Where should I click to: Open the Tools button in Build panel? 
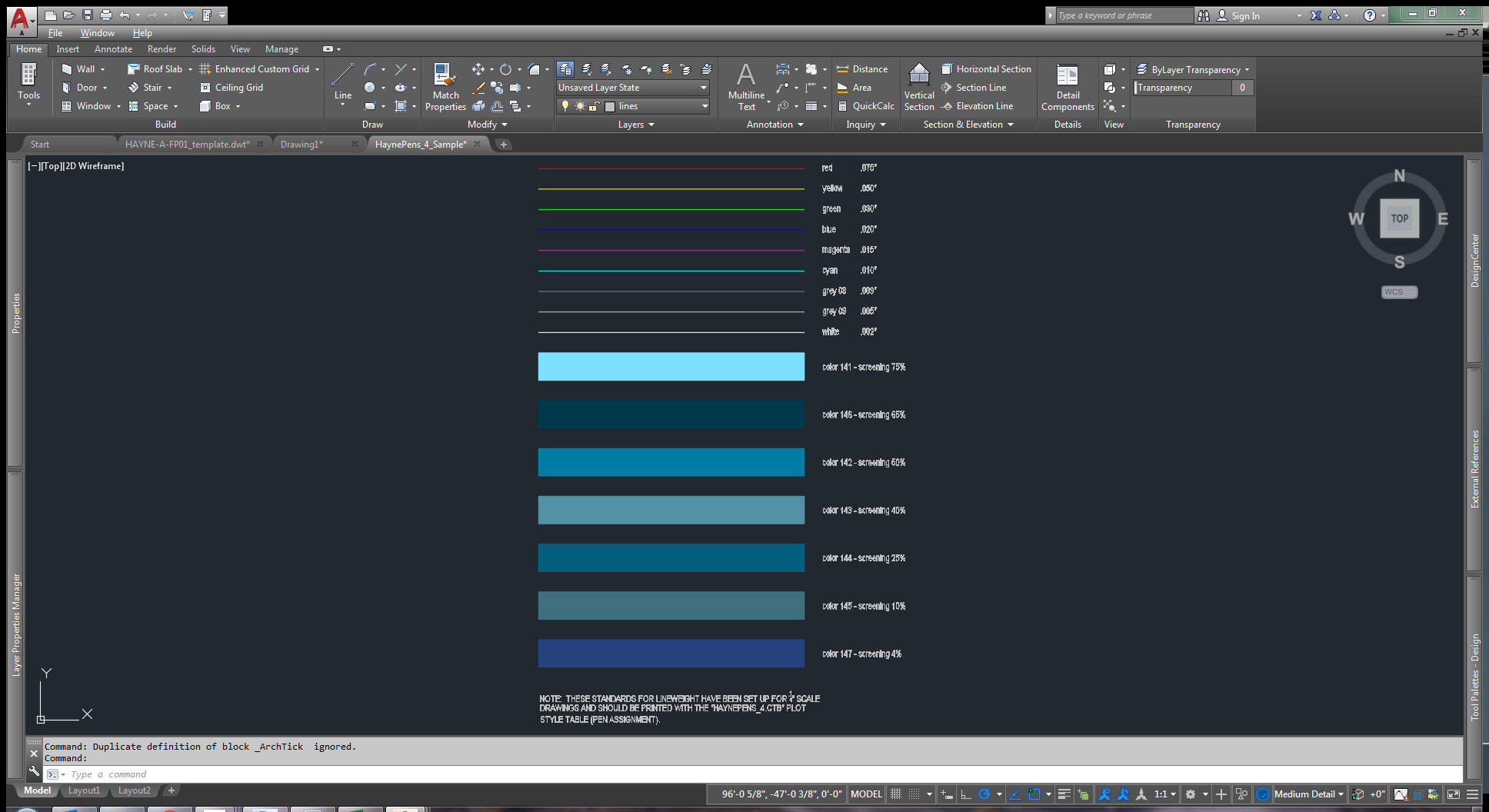tap(28, 83)
